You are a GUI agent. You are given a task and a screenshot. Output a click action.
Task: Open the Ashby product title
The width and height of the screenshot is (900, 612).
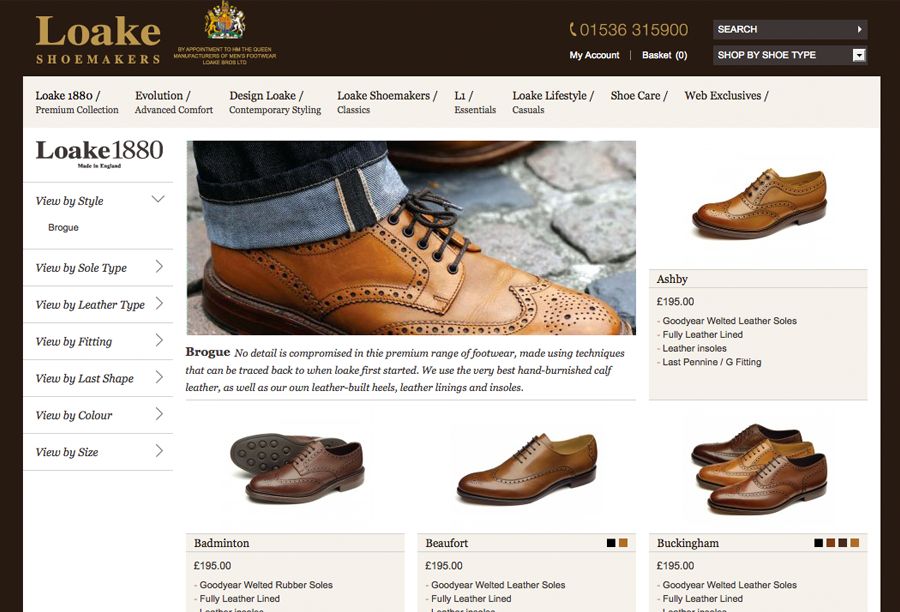672,279
